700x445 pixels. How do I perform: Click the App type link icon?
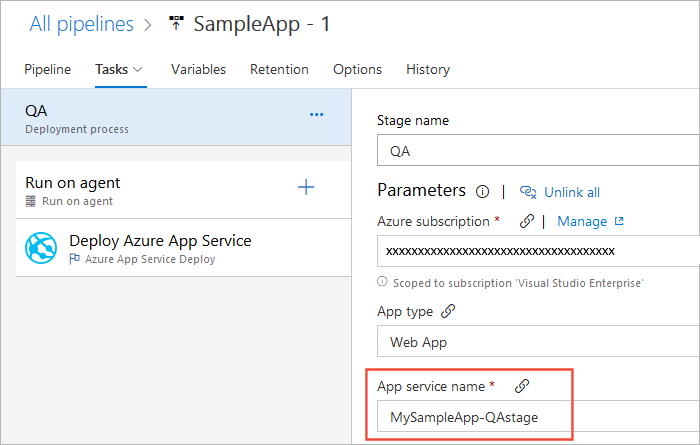448,311
